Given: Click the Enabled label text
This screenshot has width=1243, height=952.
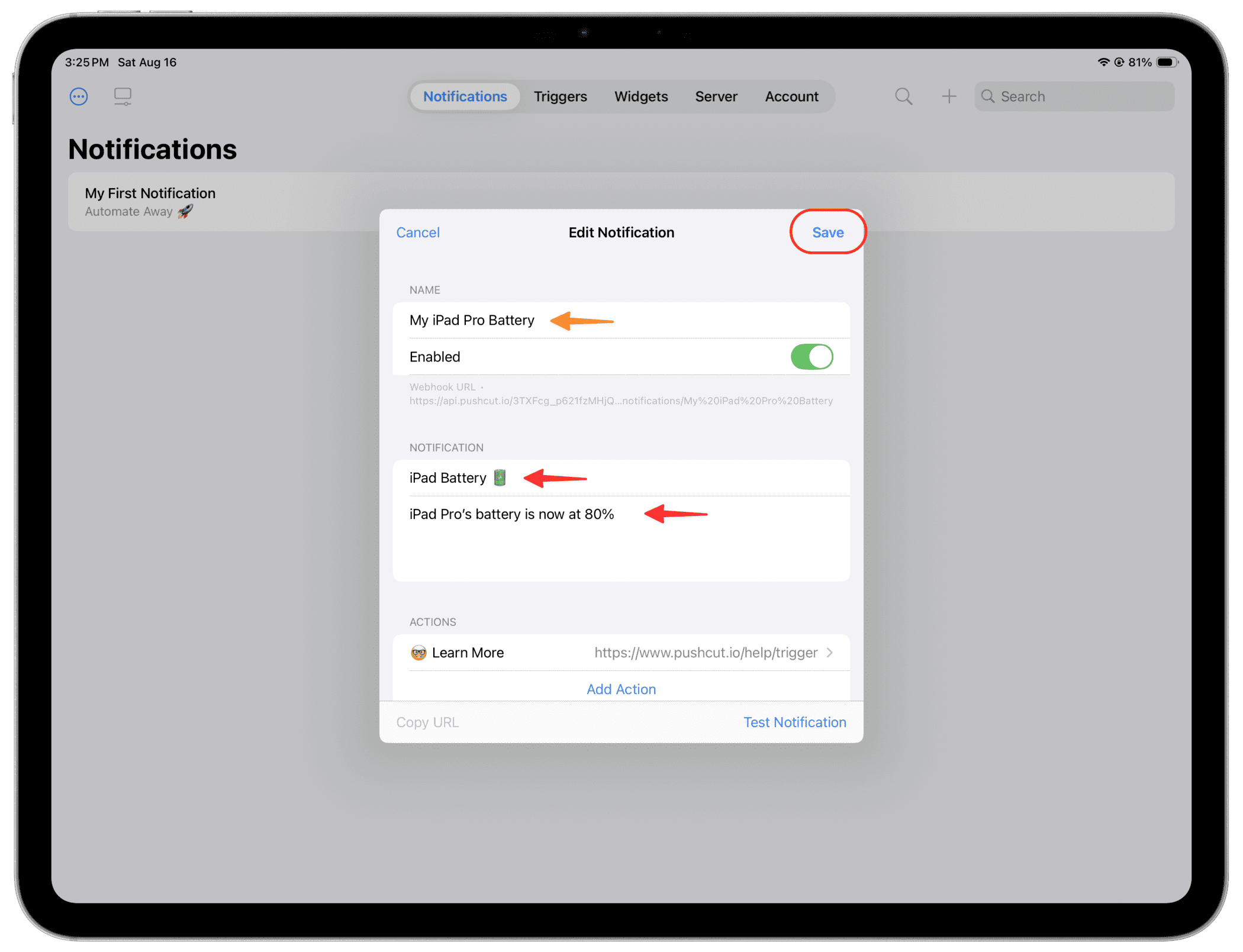Looking at the screenshot, I should [x=434, y=357].
